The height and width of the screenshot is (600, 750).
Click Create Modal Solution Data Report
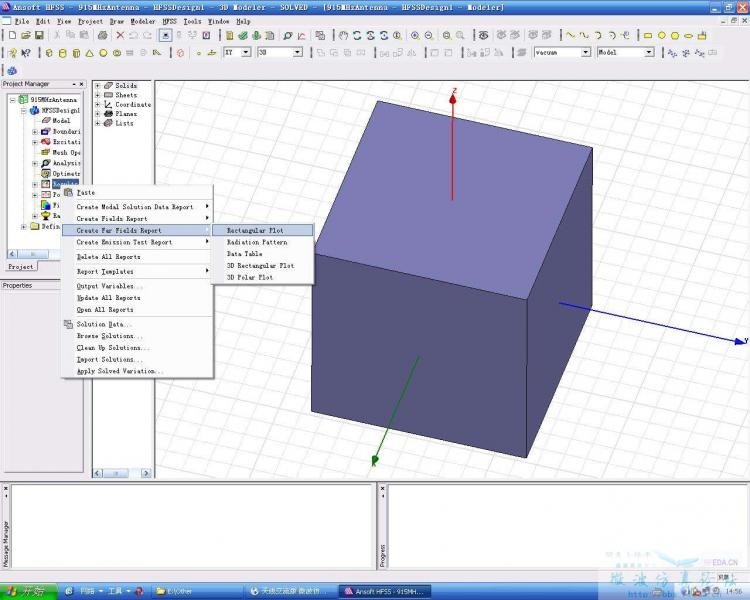135,207
